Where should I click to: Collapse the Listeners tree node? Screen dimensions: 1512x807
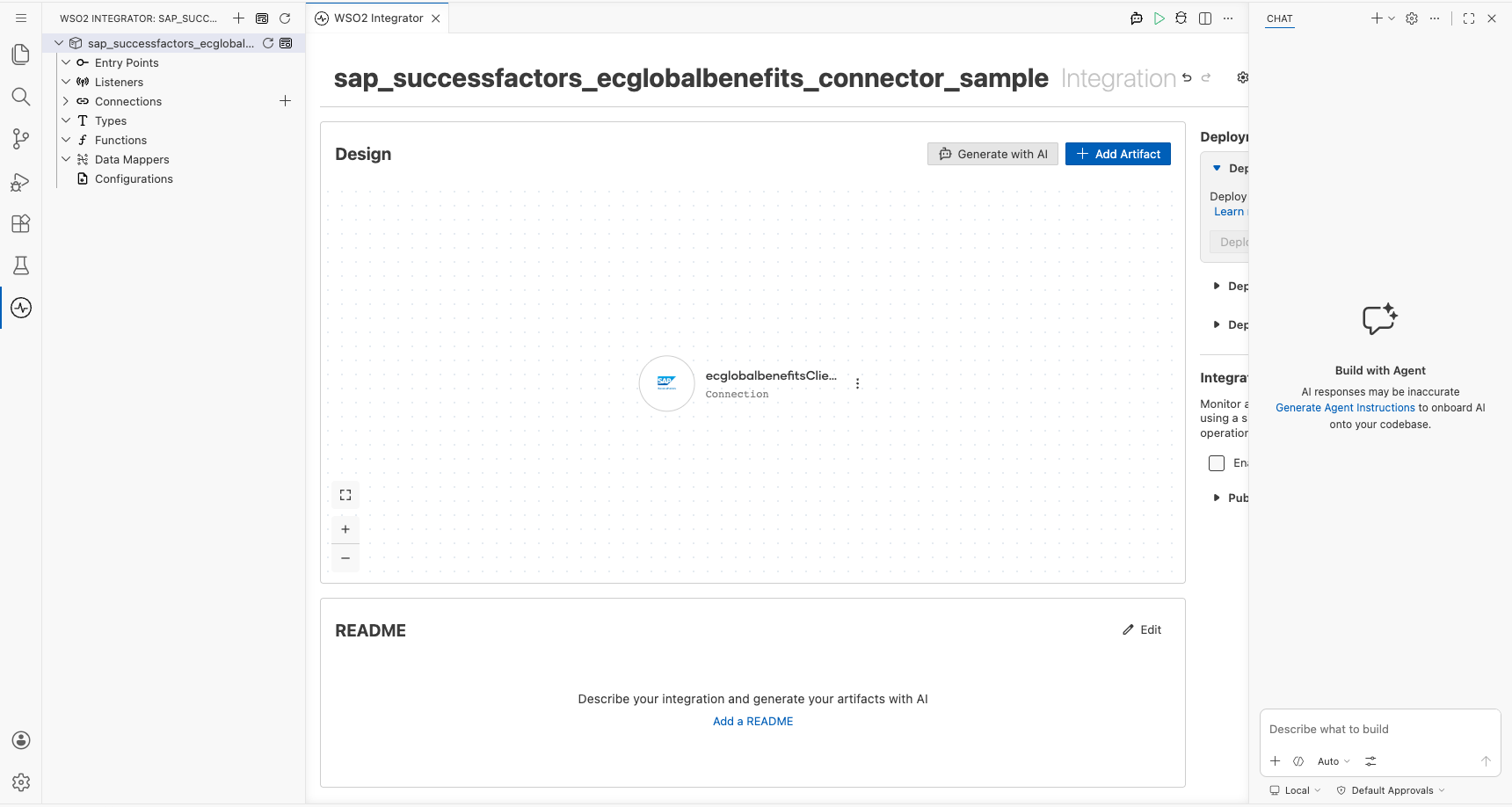[x=66, y=82]
